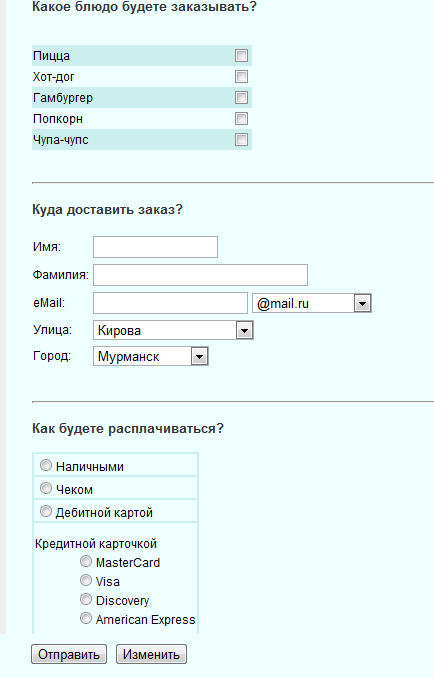Enable the Гамбургер checkbox
434x678 pixels.
coord(241,97)
